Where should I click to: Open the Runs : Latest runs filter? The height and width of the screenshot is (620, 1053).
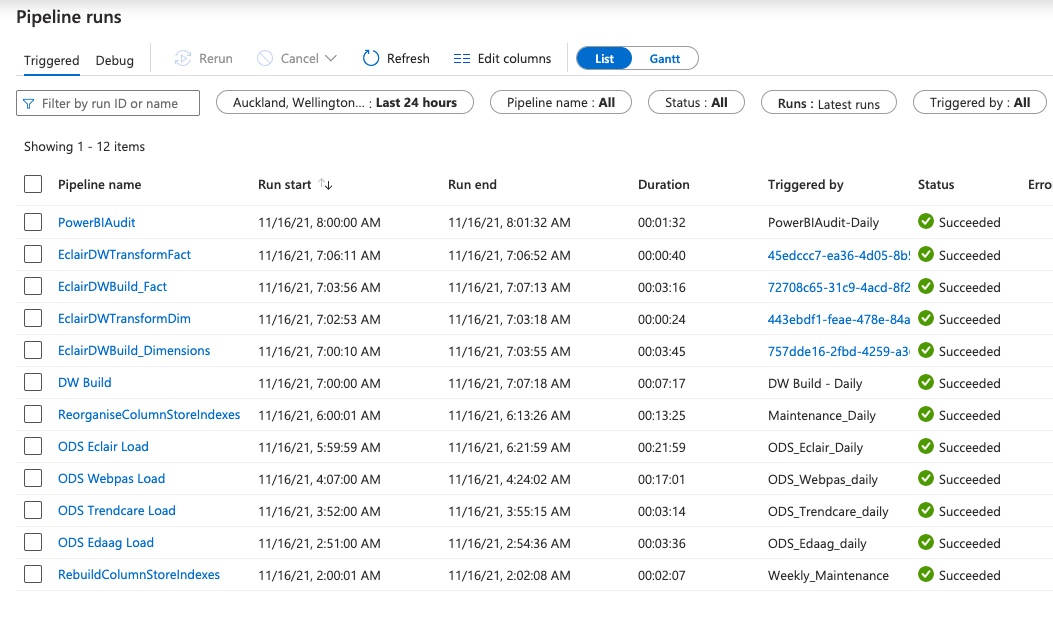[x=829, y=103]
